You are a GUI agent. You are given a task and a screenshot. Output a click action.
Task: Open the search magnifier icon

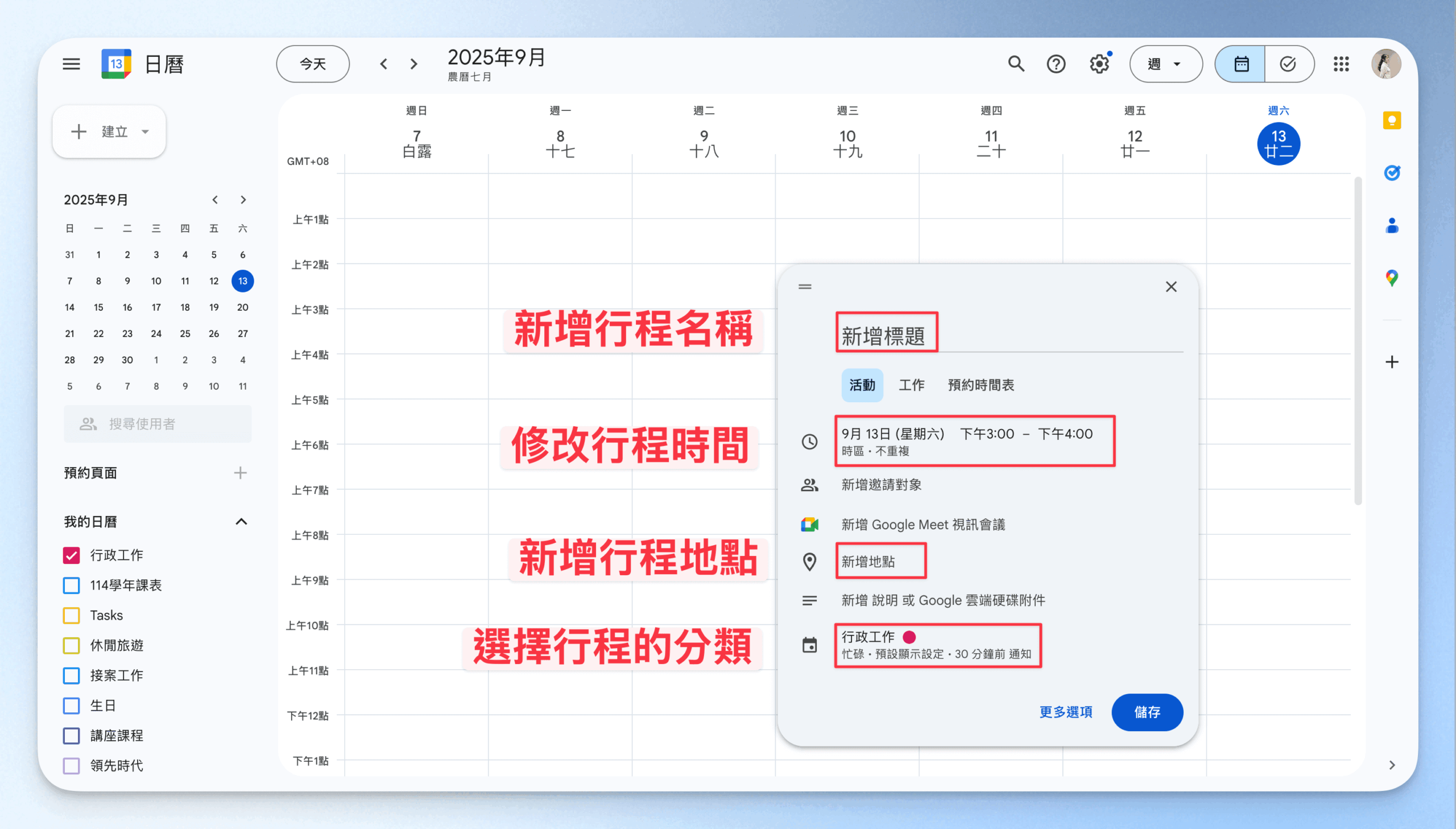[1016, 64]
